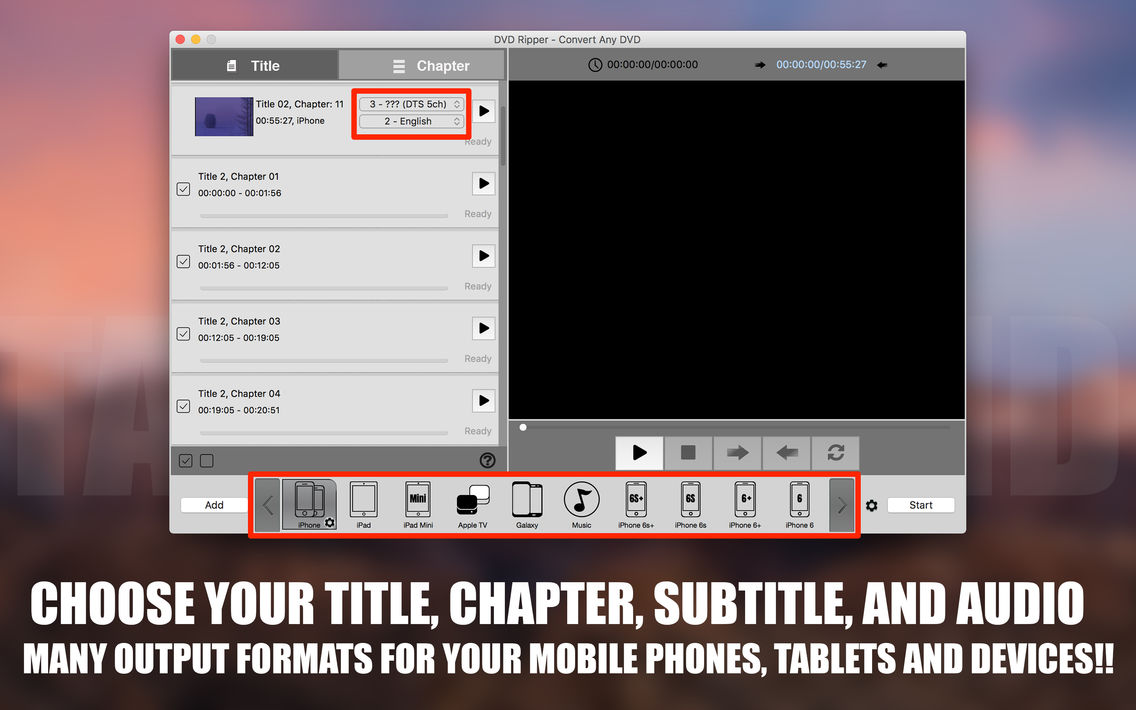Start playback in the video player
Image resolution: width=1136 pixels, height=710 pixels.
click(639, 453)
